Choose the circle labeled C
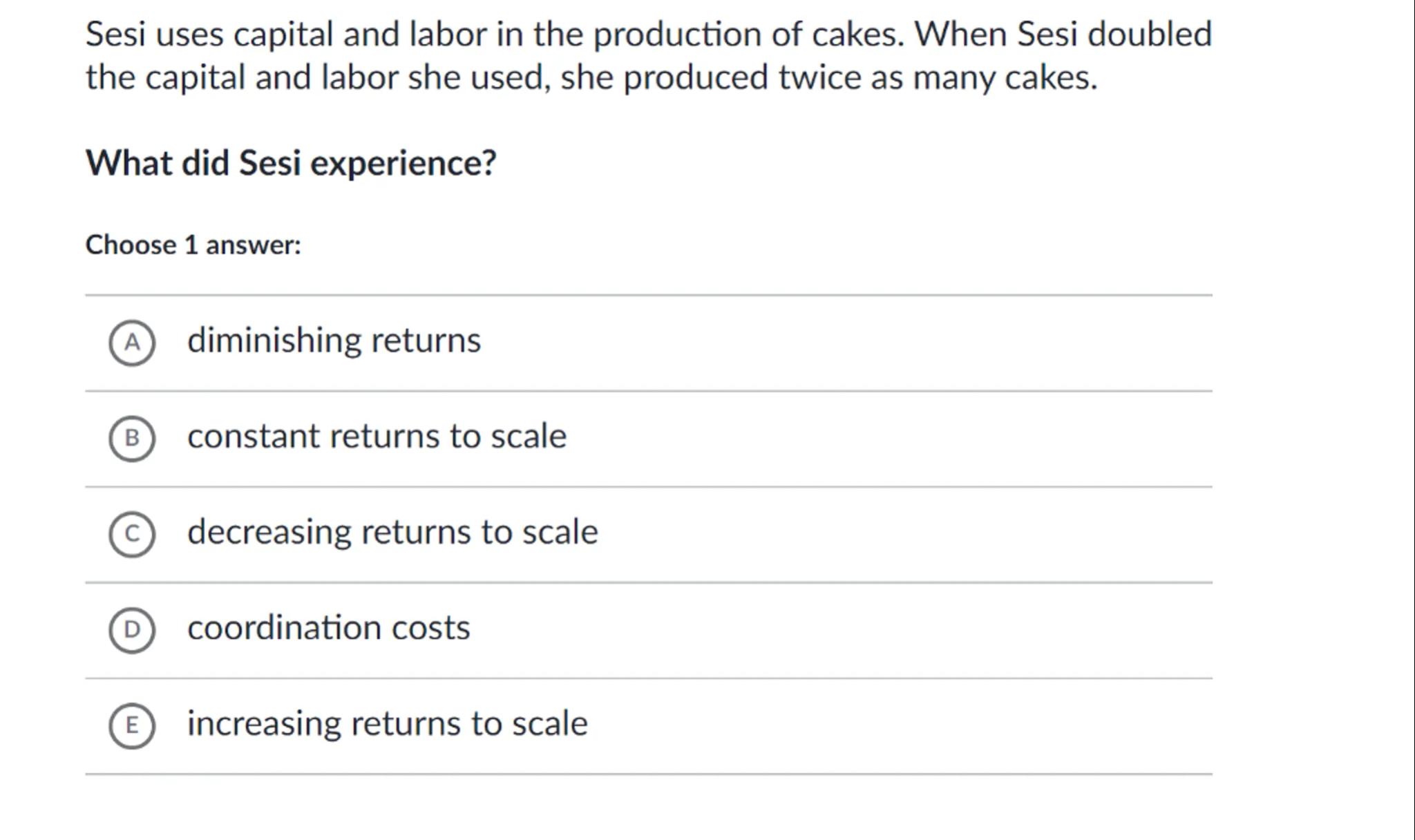This screenshot has height=840, width=1415. click(x=132, y=534)
